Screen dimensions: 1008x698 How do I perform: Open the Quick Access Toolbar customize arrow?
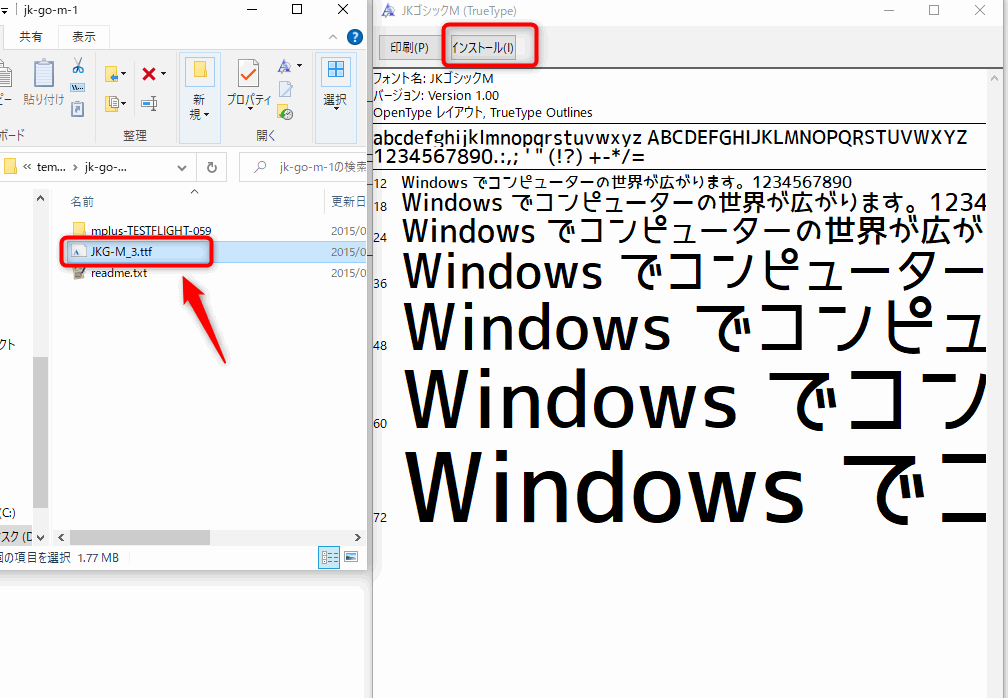(5, 11)
